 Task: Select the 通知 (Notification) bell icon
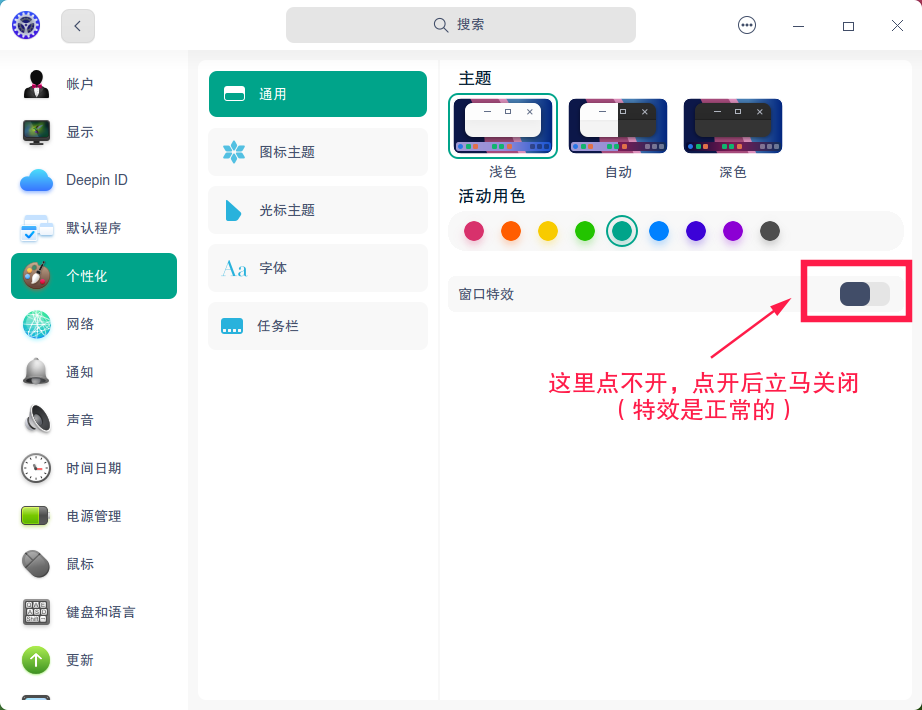click(37, 372)
